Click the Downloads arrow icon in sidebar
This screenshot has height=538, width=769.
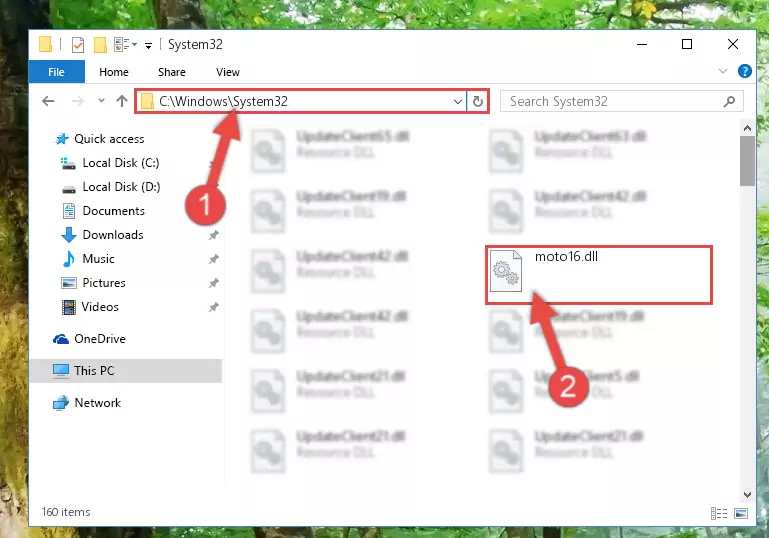[69, 235]
